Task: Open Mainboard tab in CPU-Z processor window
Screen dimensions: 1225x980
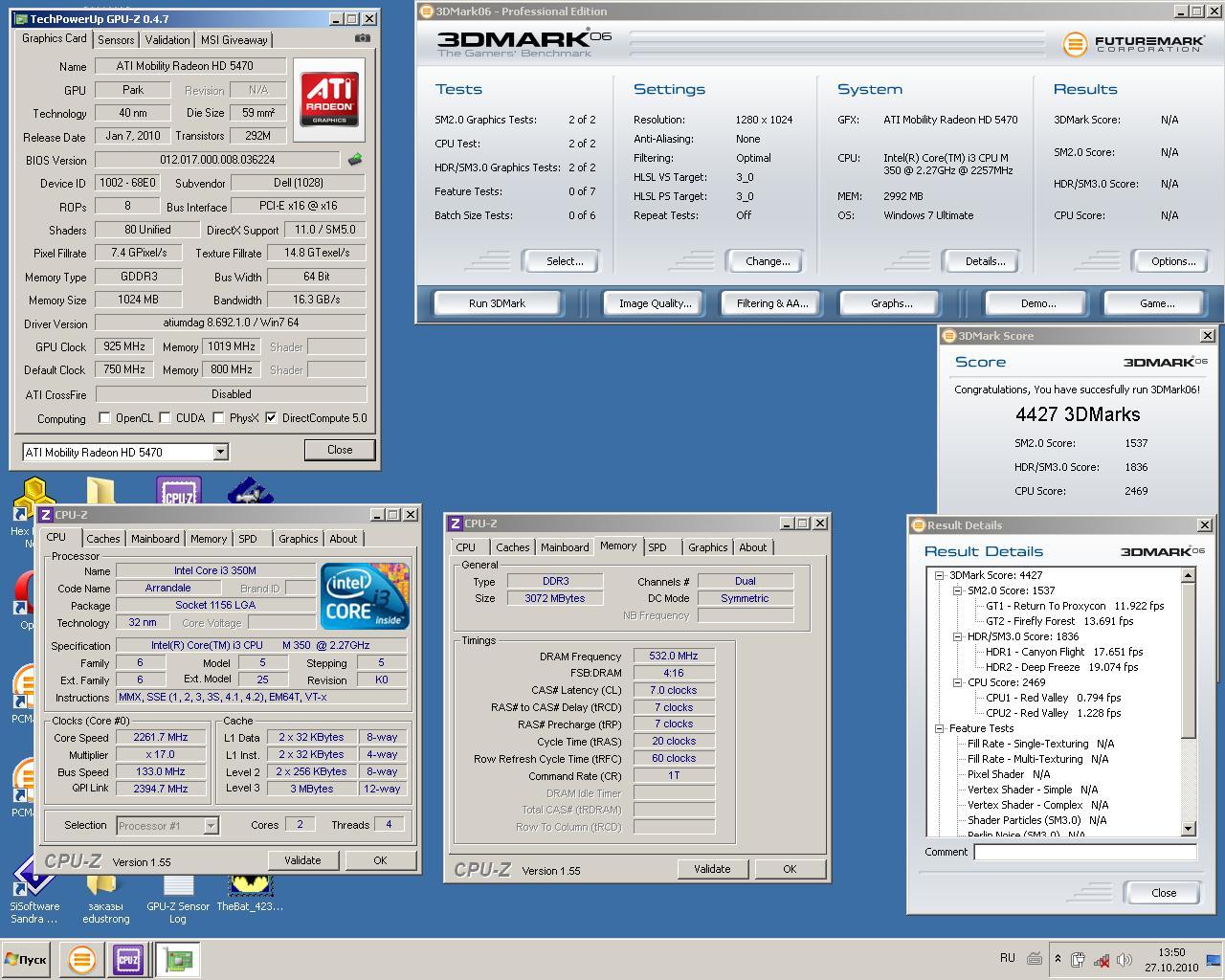Action: [155, 539]
